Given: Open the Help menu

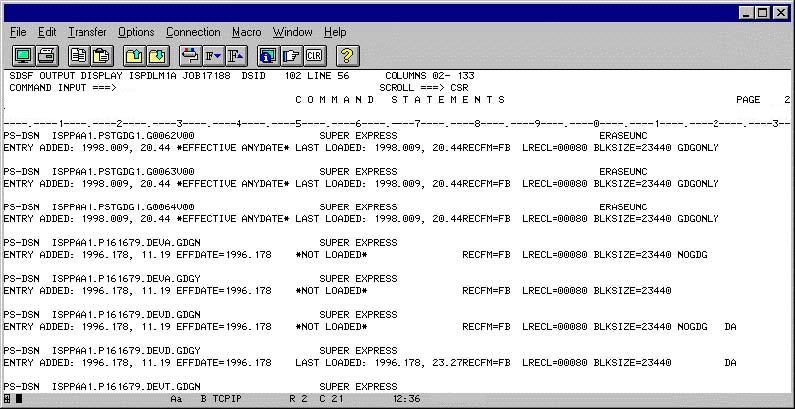Looking at the screenshot, I should coord(335,32).
